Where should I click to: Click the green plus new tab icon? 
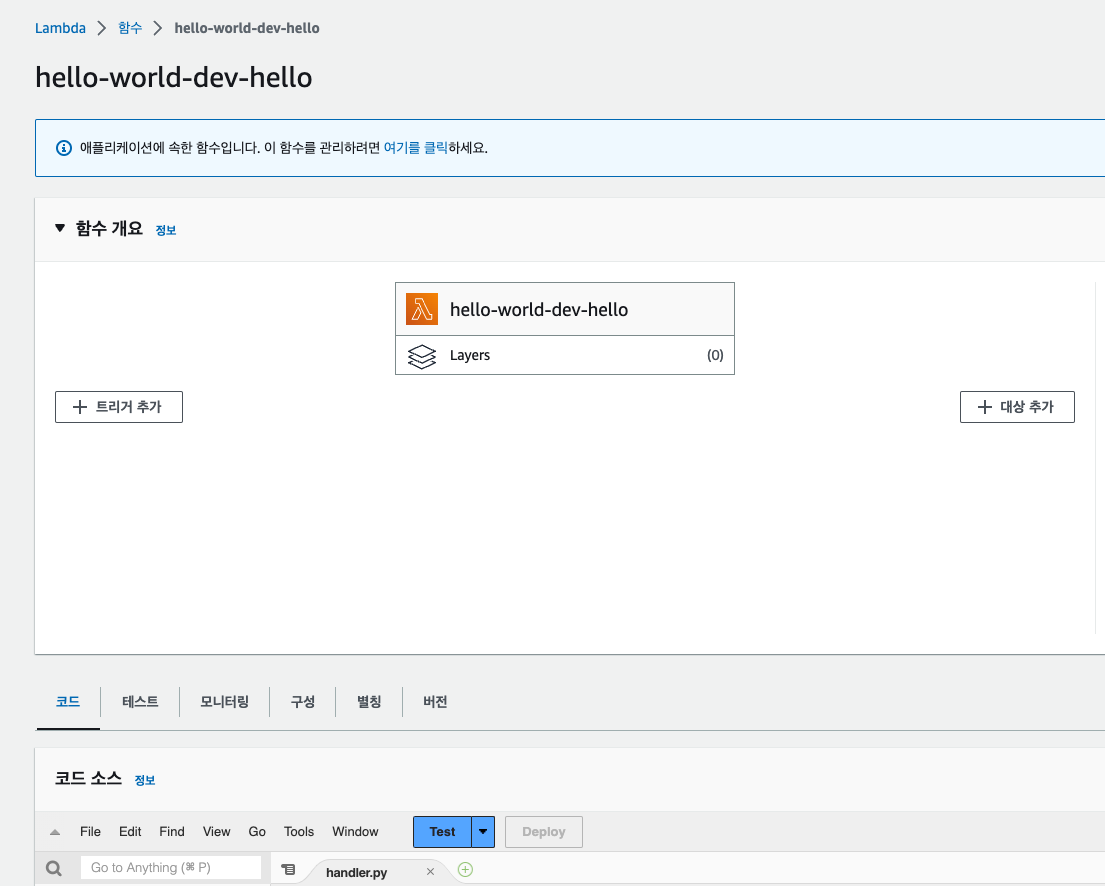465,870
